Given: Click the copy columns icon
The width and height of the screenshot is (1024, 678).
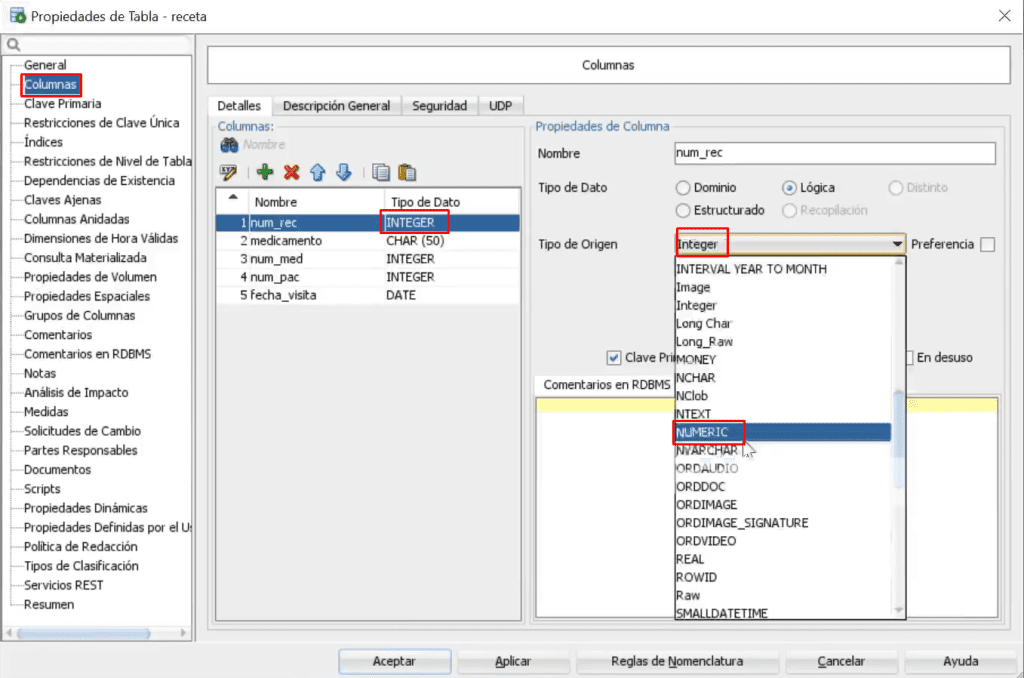Looking at the screenshot, I should (381, 172).
